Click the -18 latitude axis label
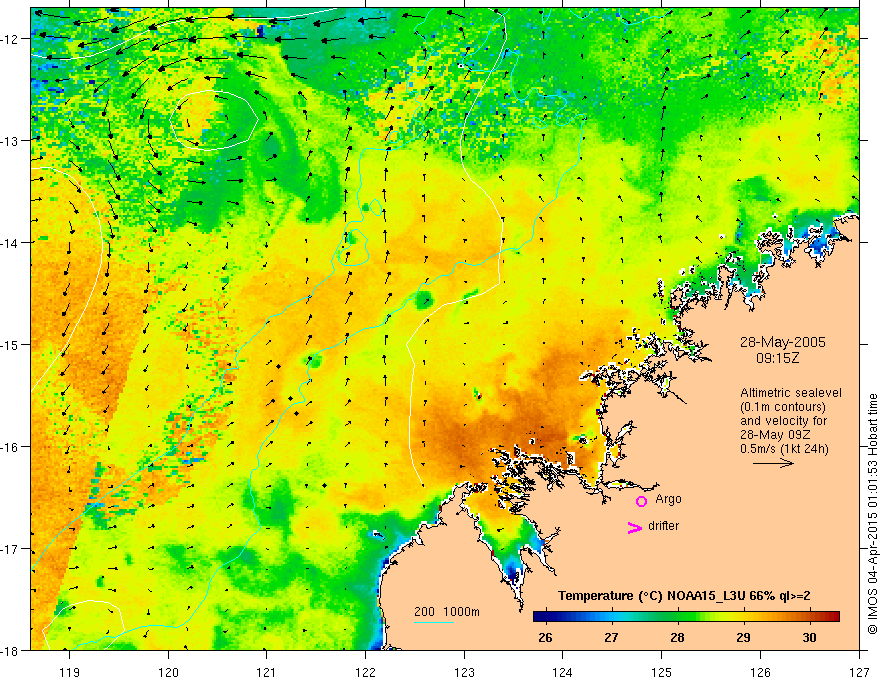 11,651
